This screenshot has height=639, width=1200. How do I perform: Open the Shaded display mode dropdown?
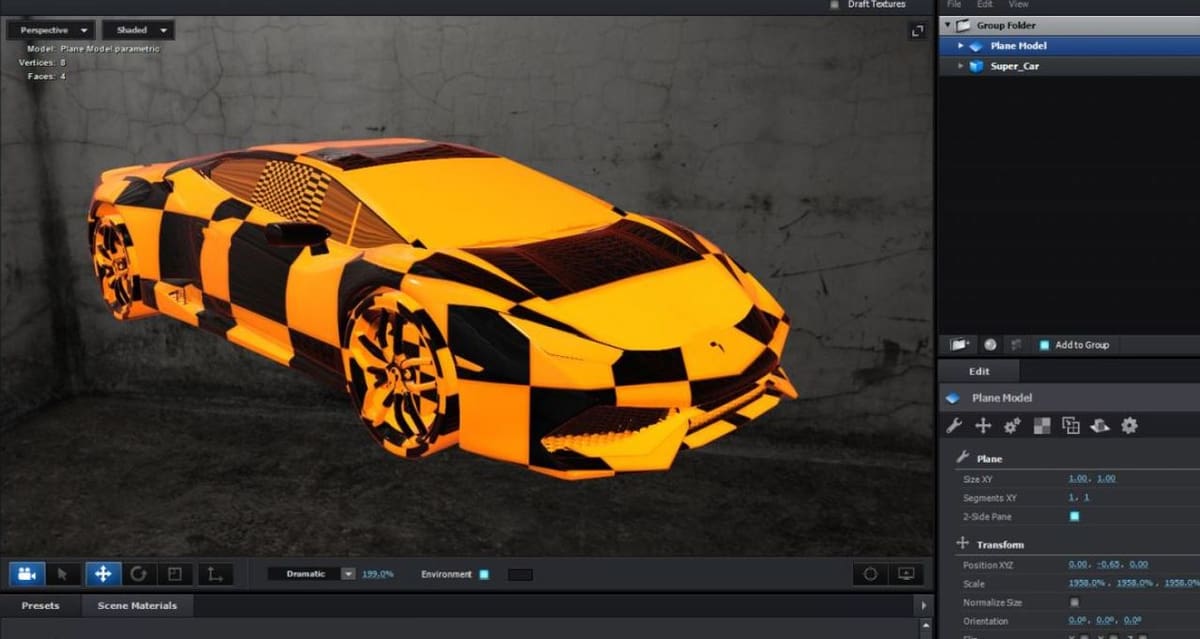click(138, 30)
